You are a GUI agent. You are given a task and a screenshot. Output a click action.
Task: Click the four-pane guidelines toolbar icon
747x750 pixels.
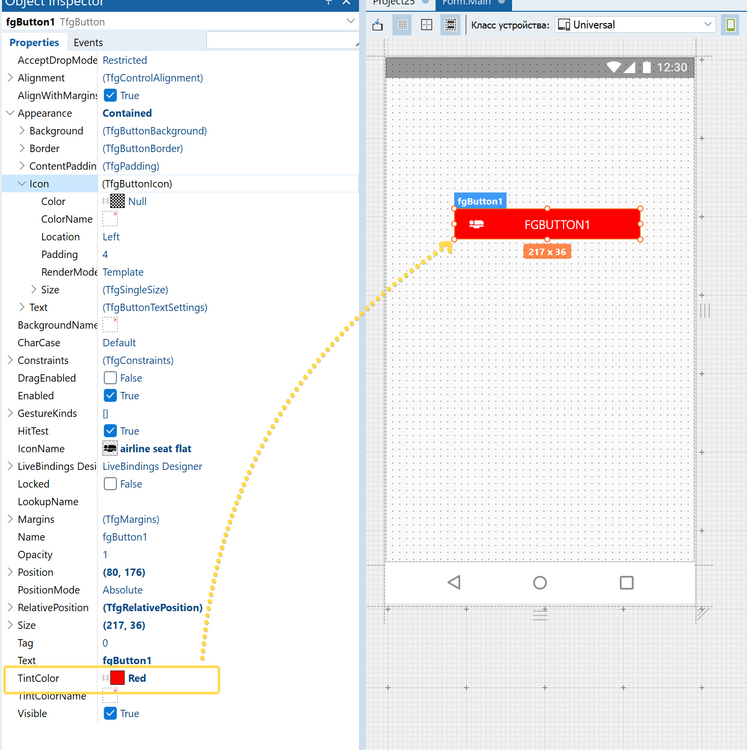[427, 25]
